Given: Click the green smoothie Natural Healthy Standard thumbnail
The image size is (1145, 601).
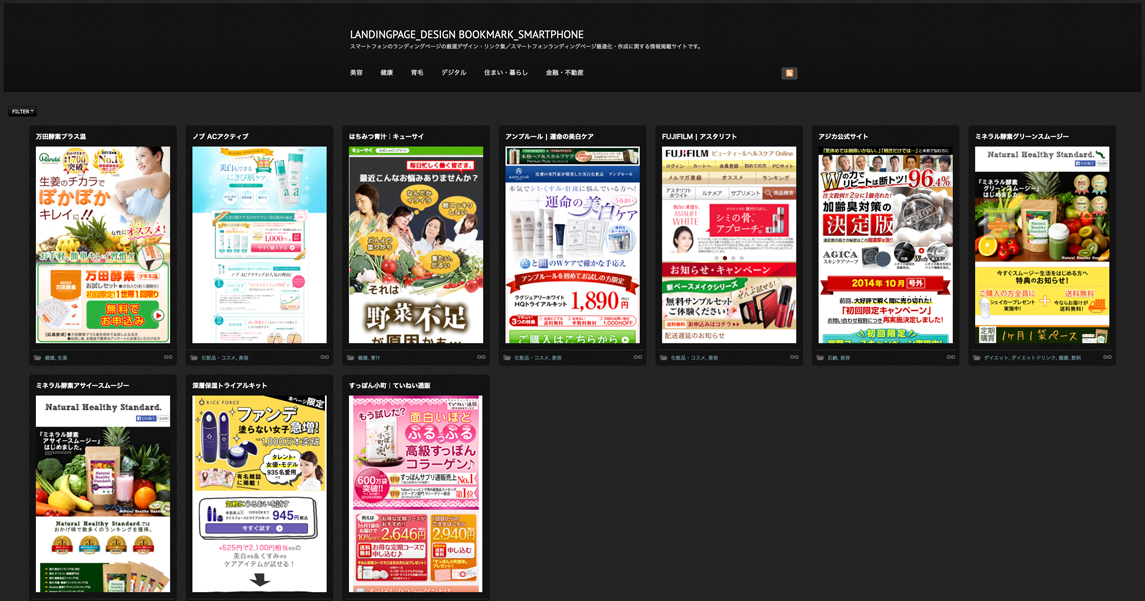Looking at the screenshot, I should pos(1042,245).
